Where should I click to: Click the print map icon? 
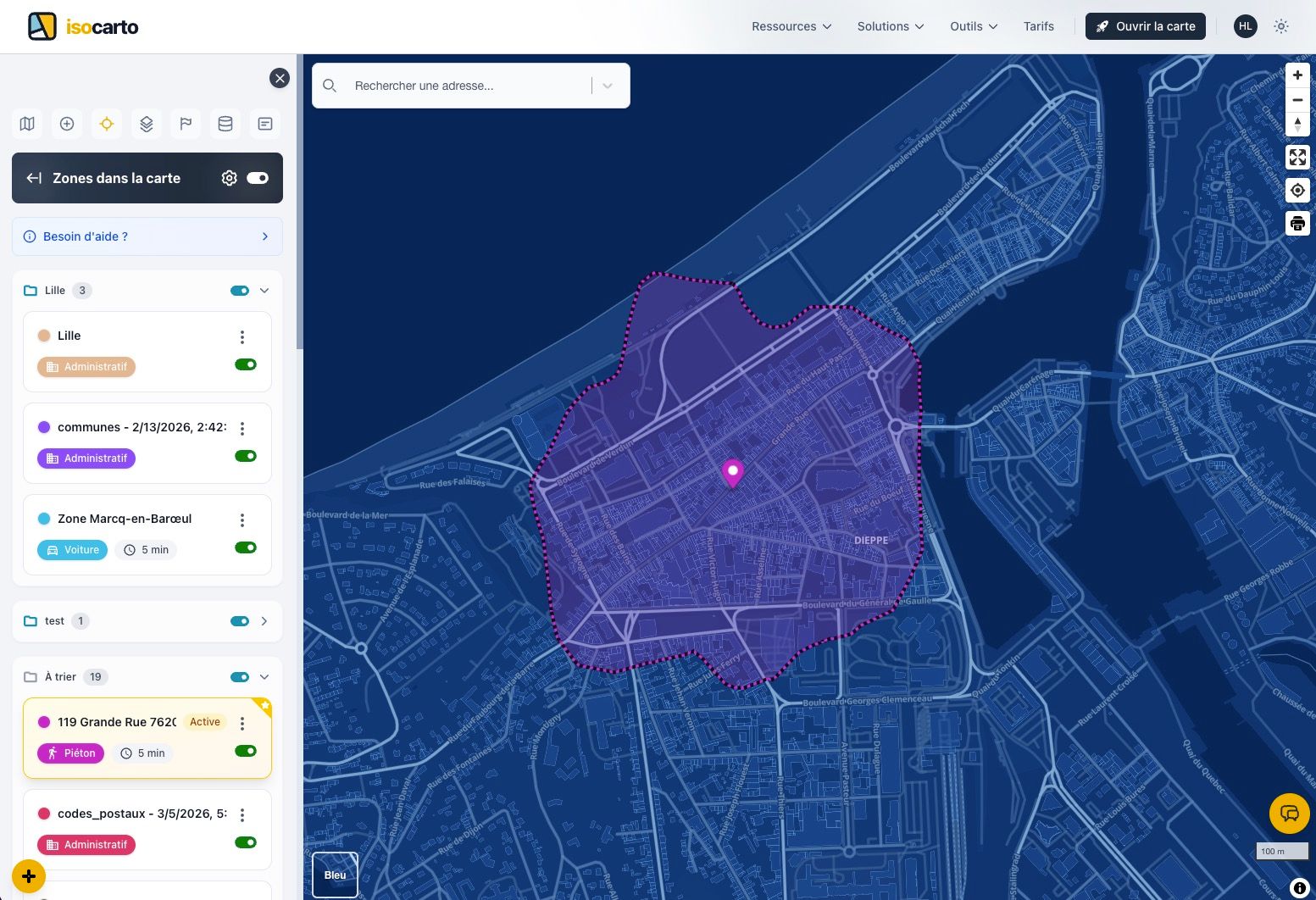[1297, 224]
